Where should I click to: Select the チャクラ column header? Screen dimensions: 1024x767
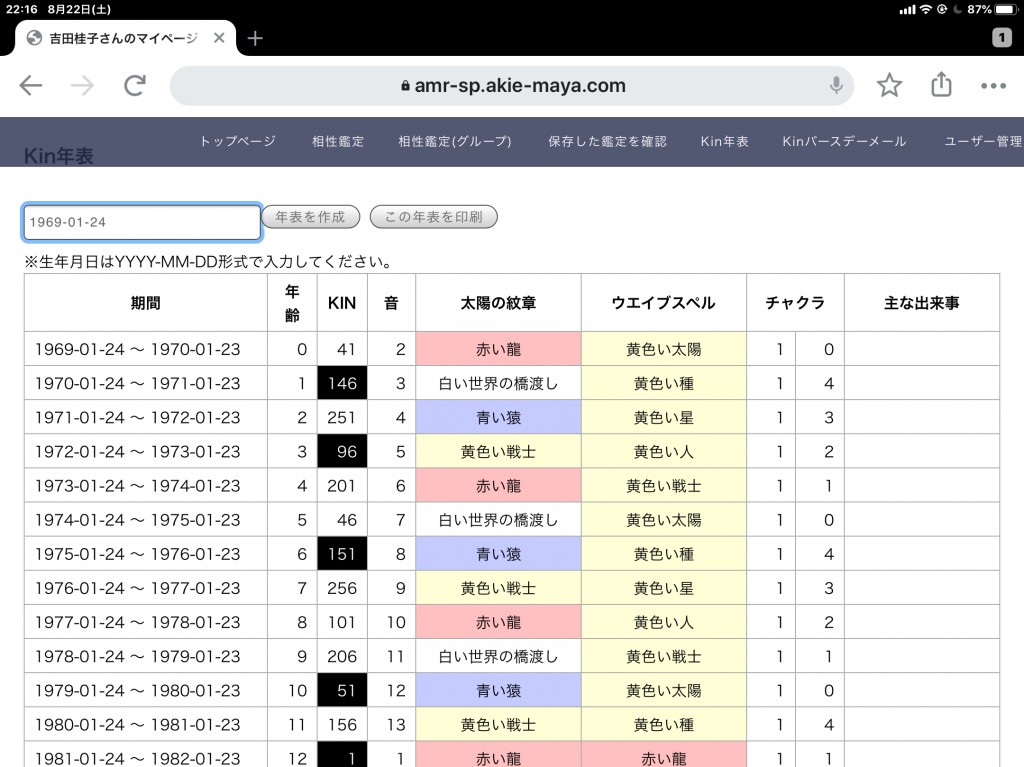pyautogui.click(x=795, y=303)
